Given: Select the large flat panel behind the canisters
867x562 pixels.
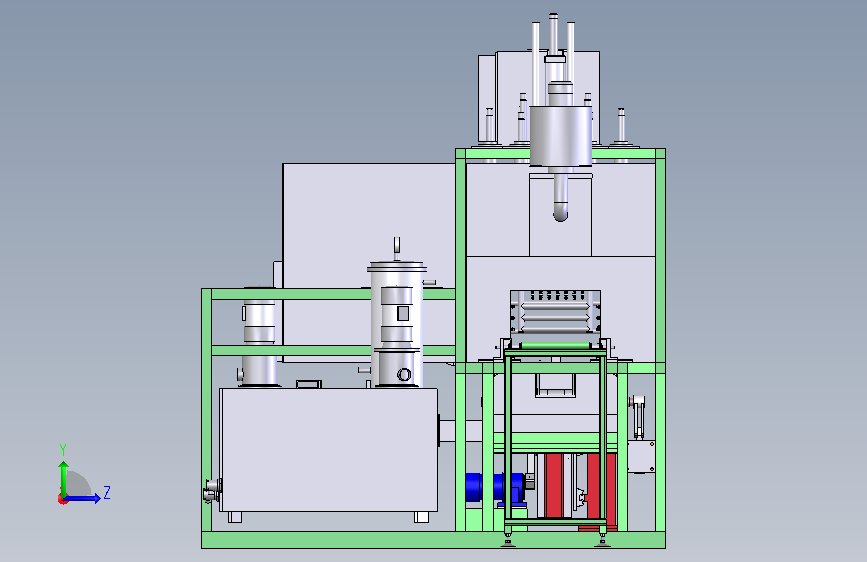Looking at the screenshot, I should click(369, 262).
